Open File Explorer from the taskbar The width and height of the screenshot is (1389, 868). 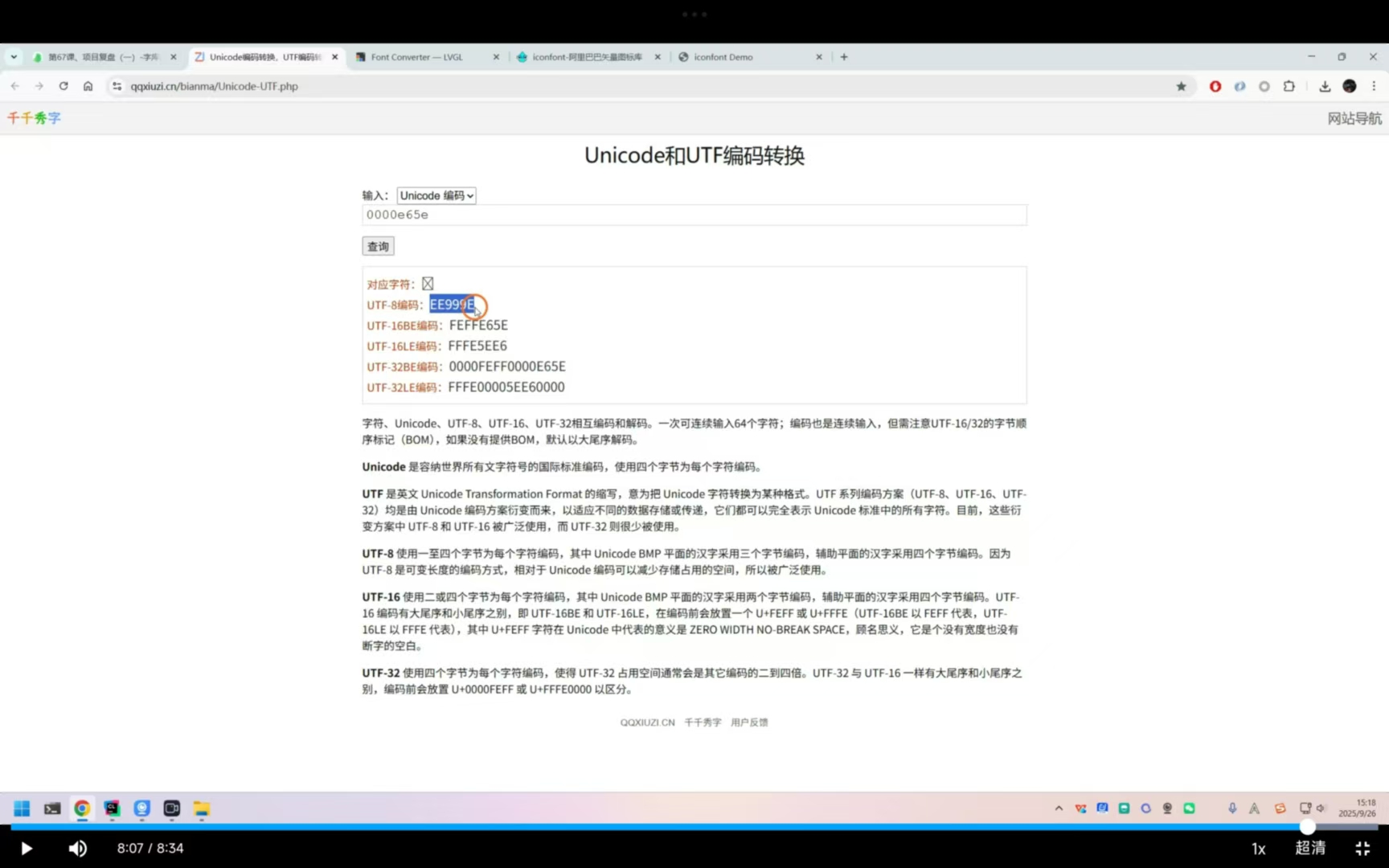[x=201, y=809]
